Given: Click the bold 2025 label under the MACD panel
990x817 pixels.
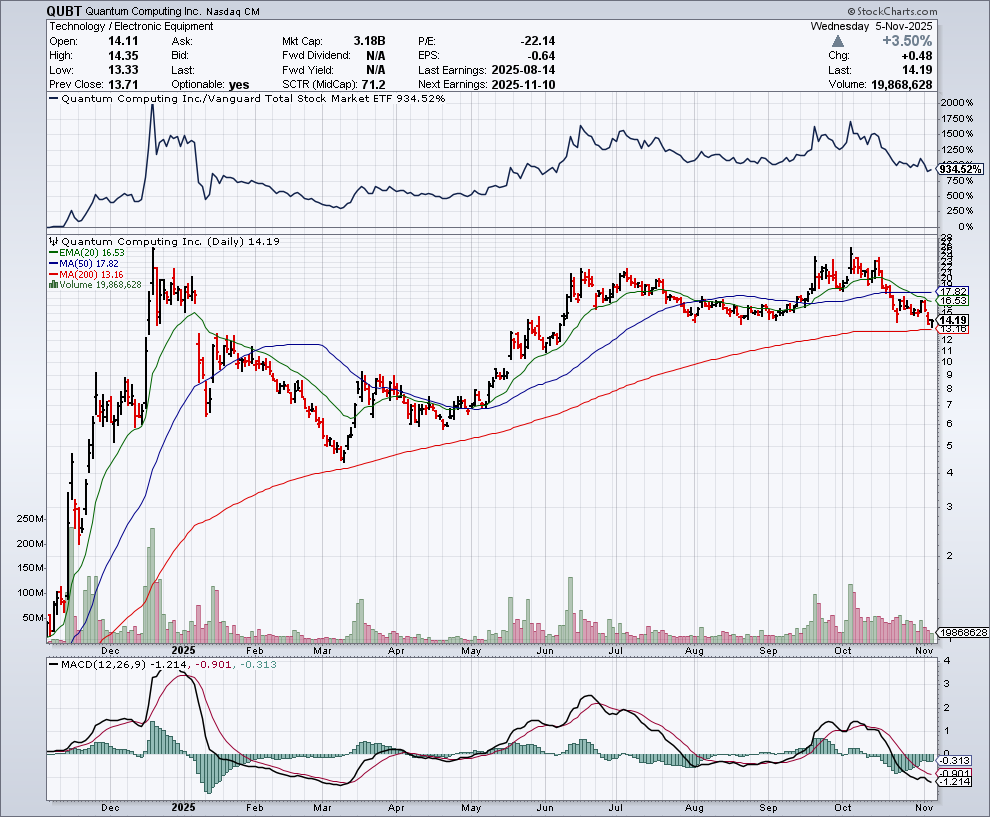Looking at the screenshot, I should click(x=183, y=808).
